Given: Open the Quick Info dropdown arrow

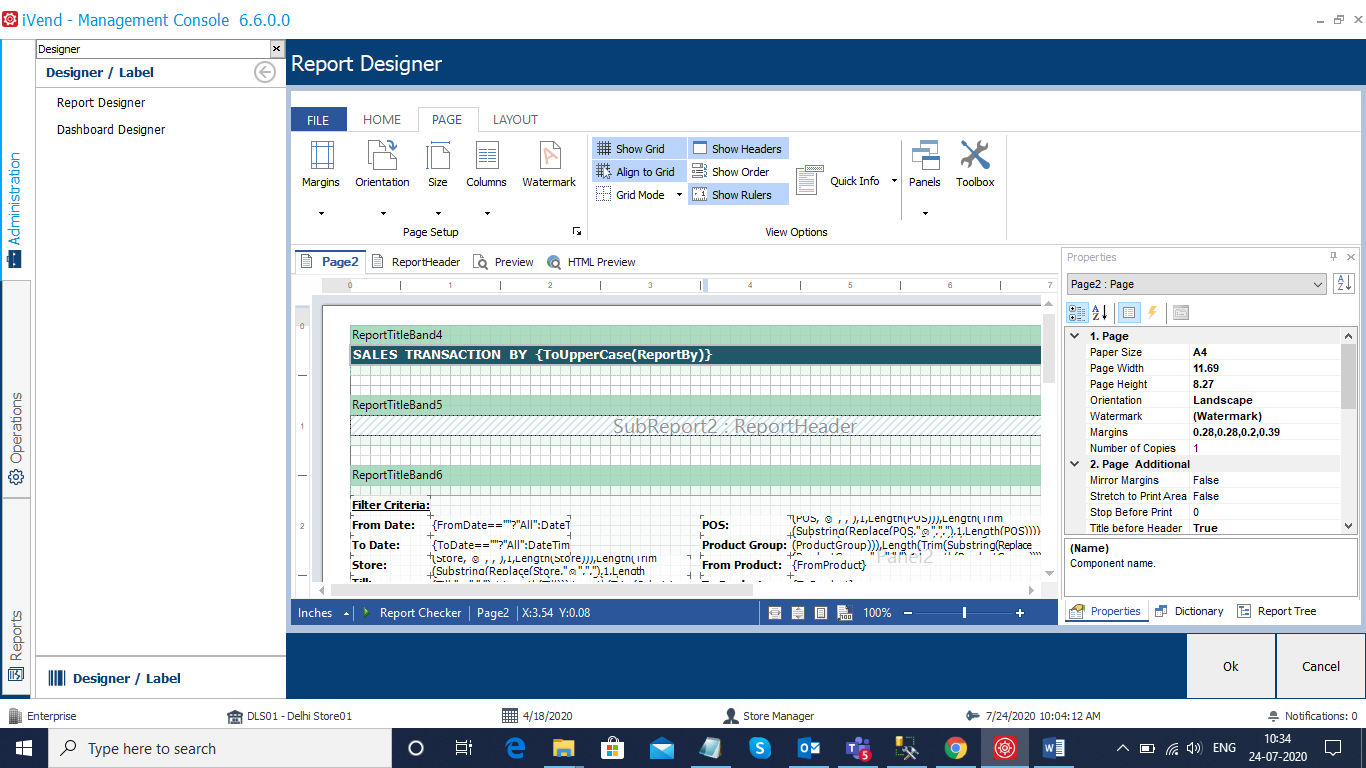Looking at the screenshot, I should pos(894,181).
